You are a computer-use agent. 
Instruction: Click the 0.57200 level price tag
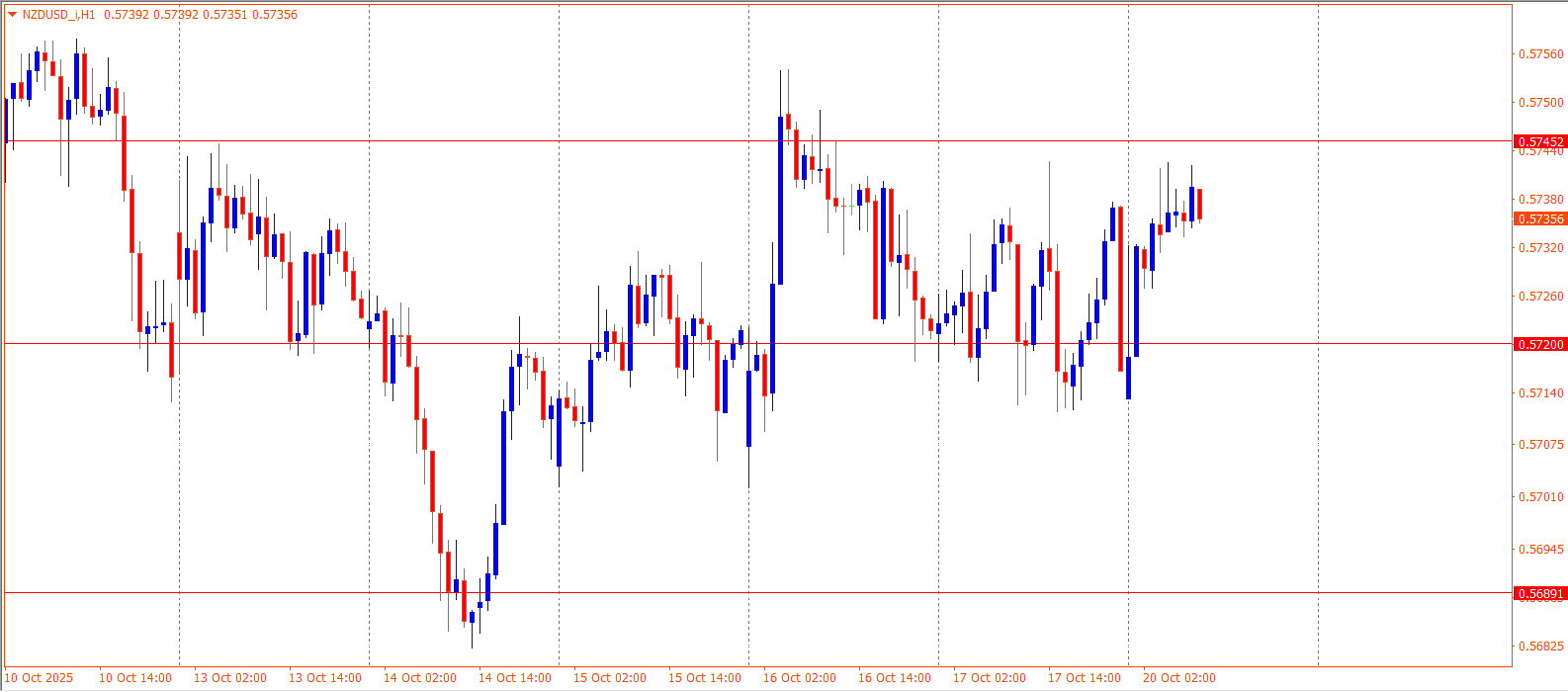pos(1540,344)
